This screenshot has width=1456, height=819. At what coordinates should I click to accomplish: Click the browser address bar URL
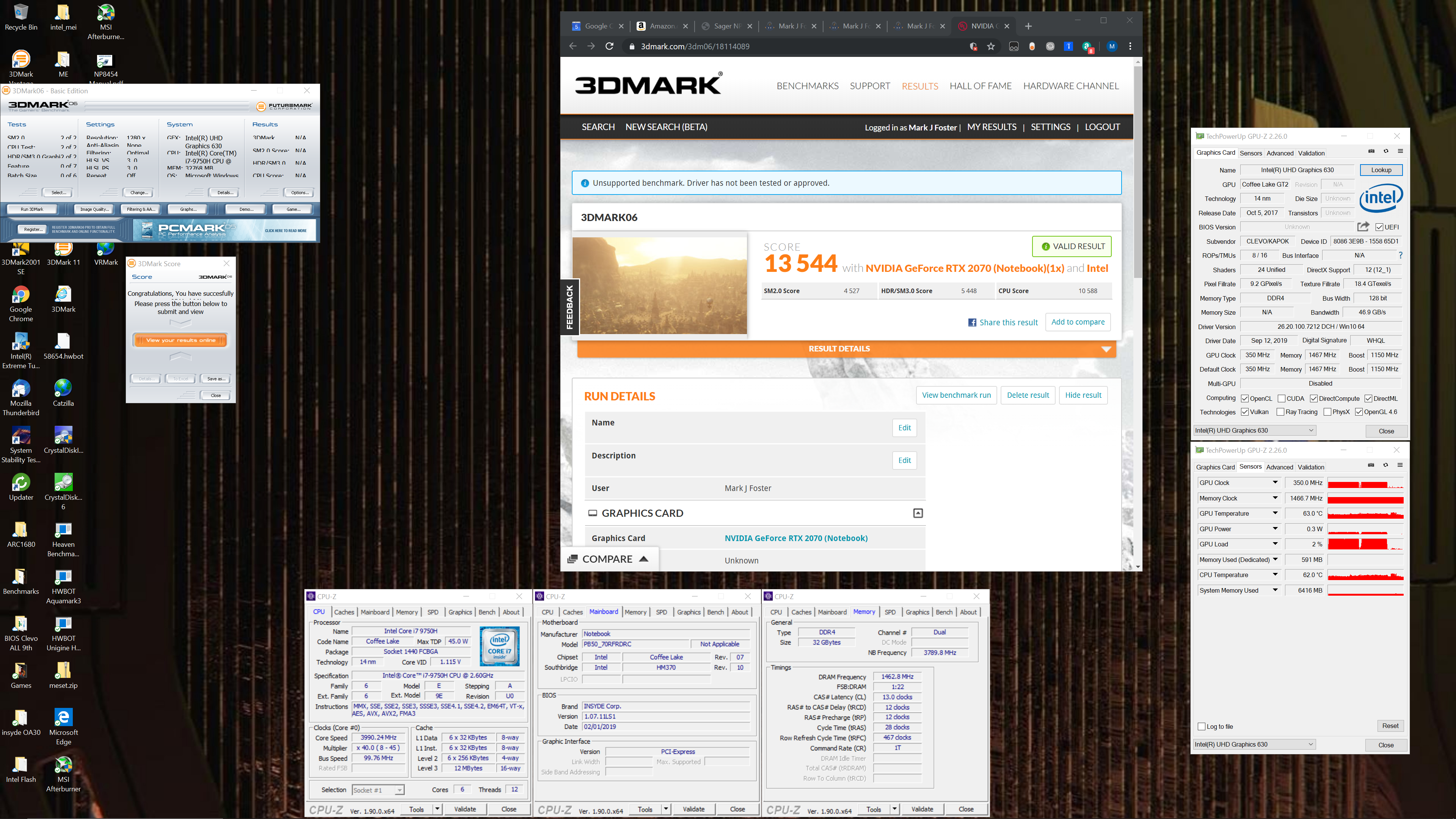tap(695, 46)
